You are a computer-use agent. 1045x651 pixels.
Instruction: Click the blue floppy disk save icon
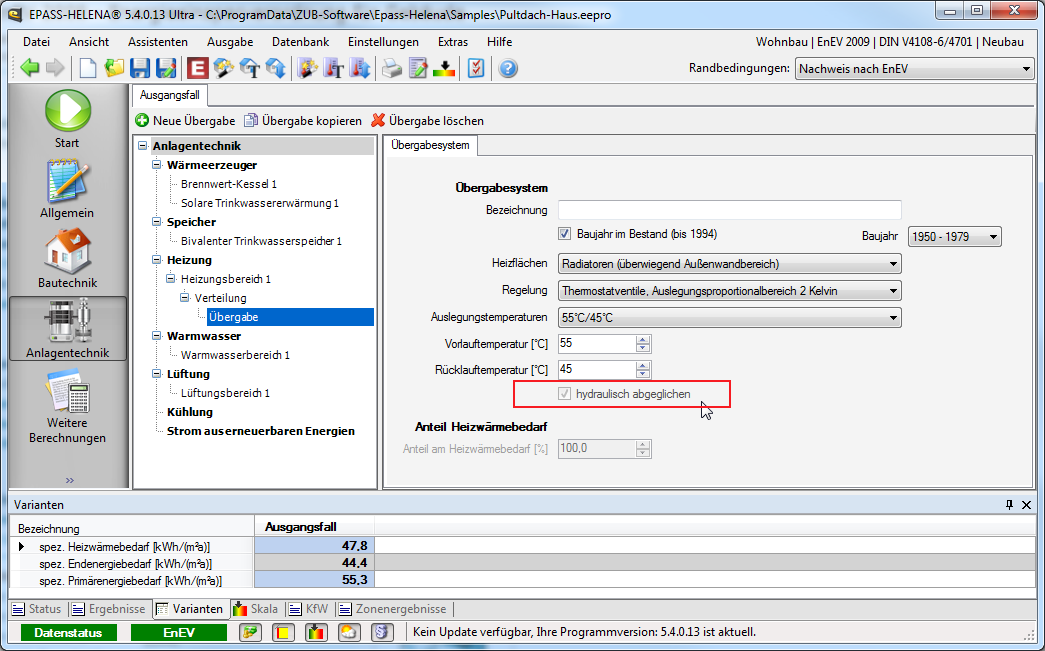(140, 68)
